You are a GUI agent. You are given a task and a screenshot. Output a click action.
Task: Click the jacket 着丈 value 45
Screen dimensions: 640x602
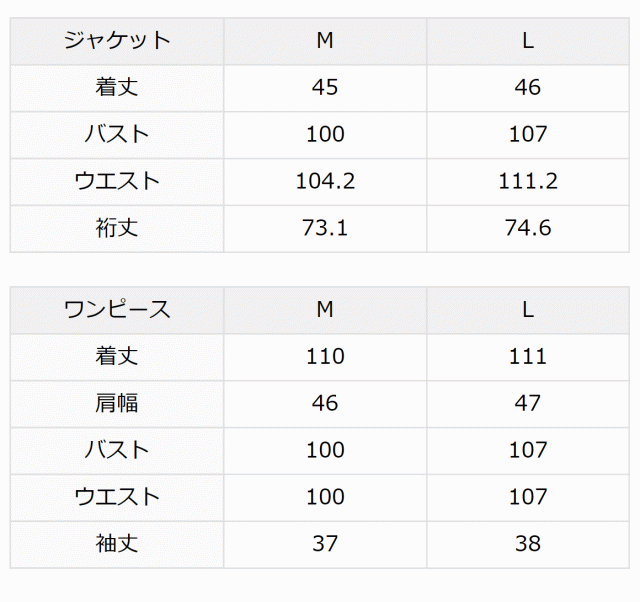click(325, 88)
